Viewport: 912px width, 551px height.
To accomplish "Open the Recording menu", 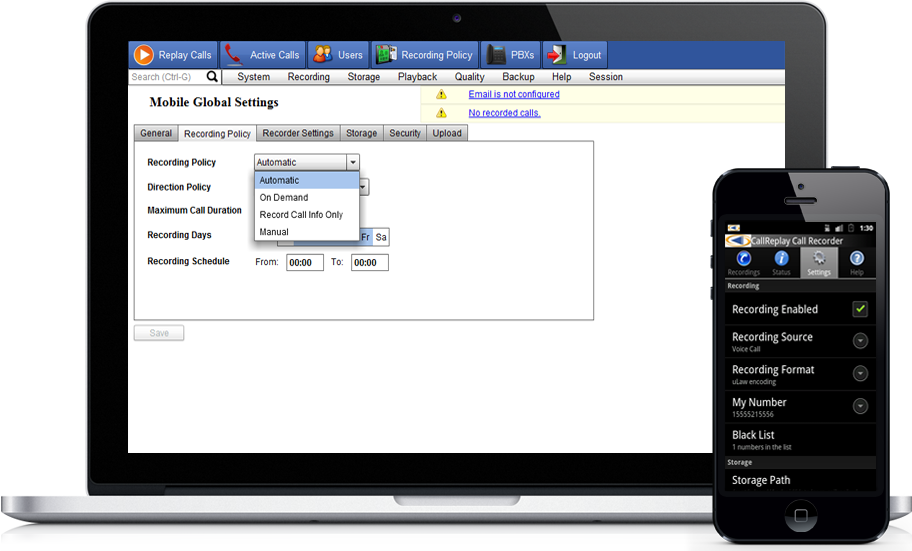I will point(308,77).
